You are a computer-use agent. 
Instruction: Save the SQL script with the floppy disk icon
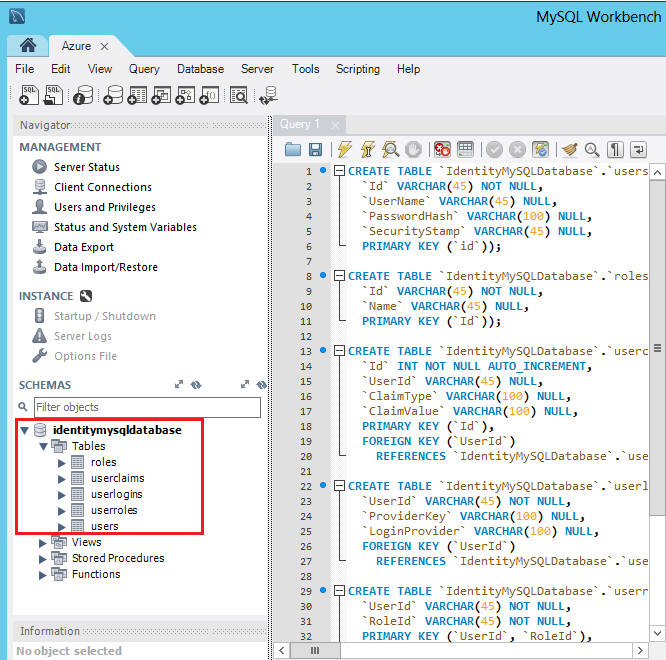point(316,150)
